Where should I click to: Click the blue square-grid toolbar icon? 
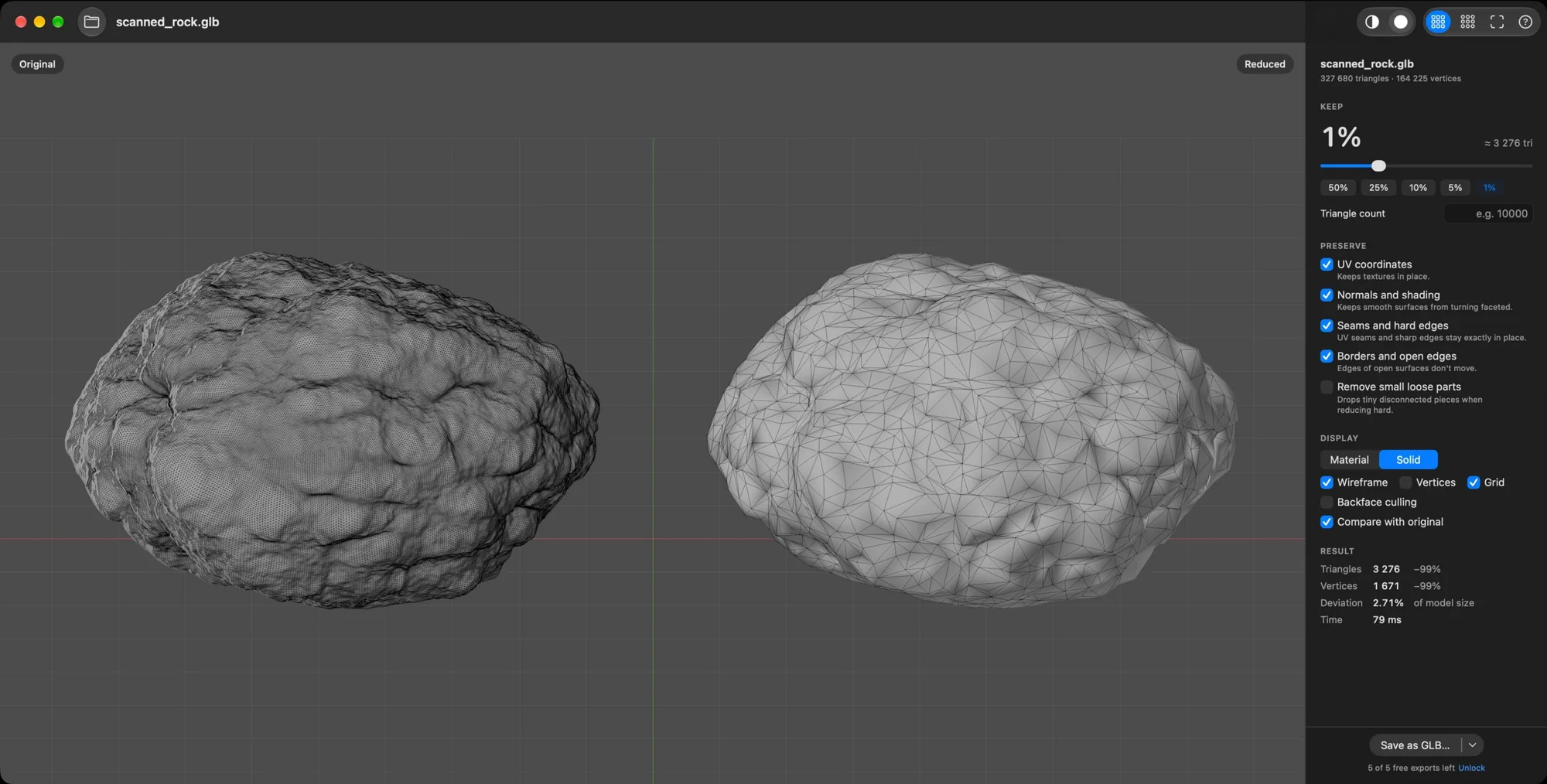(1438, 22)
